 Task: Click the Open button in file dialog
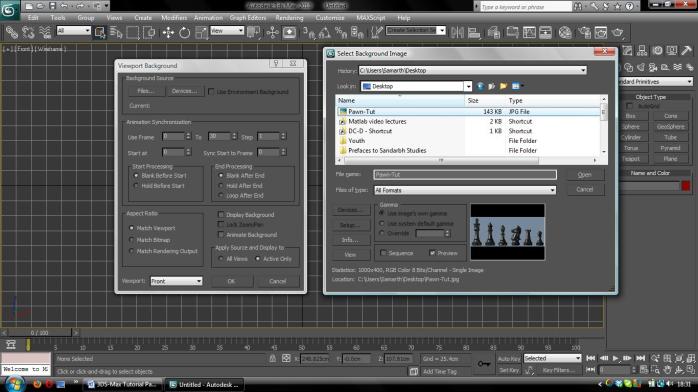(584, 175)
